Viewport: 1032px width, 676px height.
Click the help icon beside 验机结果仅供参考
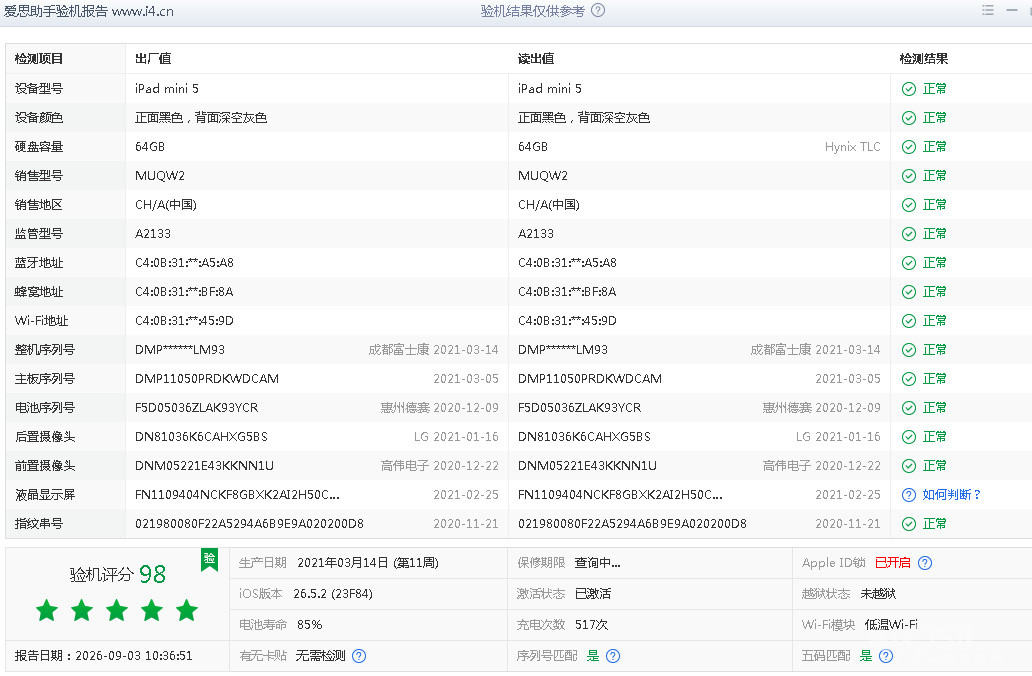598,11
